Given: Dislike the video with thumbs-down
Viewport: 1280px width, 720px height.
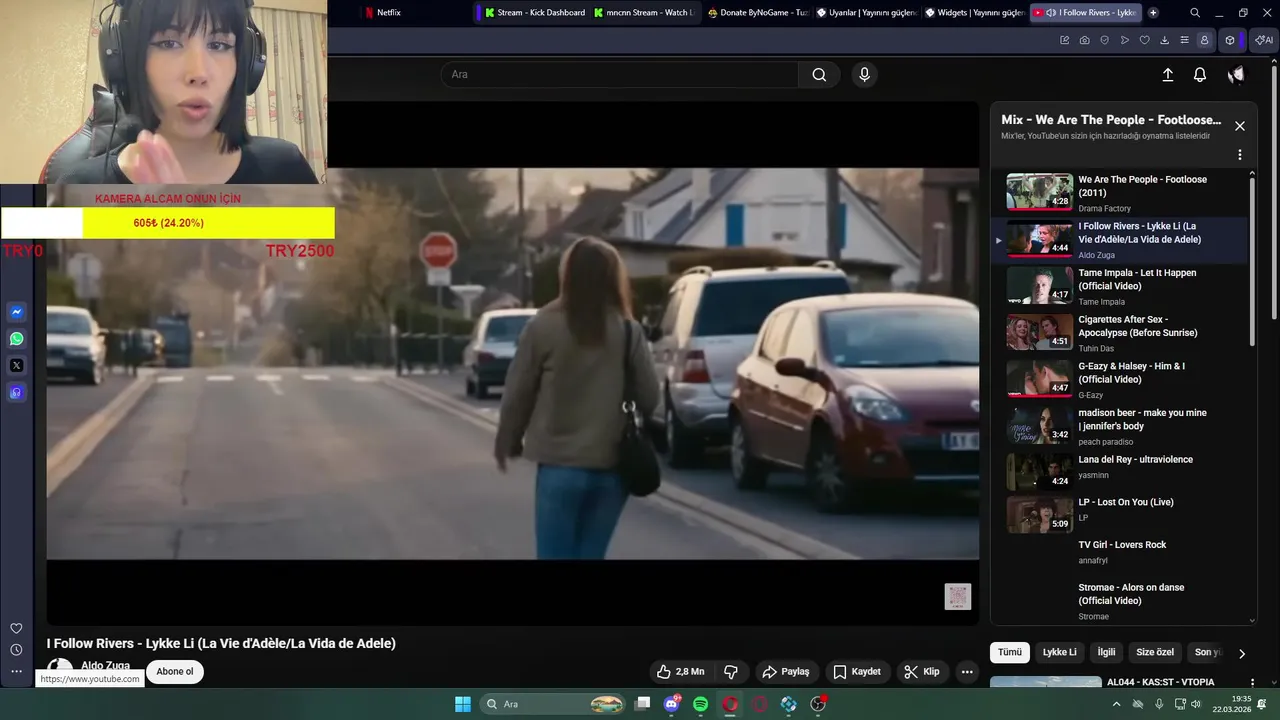Looking at the screenshot, I should 731,672.
